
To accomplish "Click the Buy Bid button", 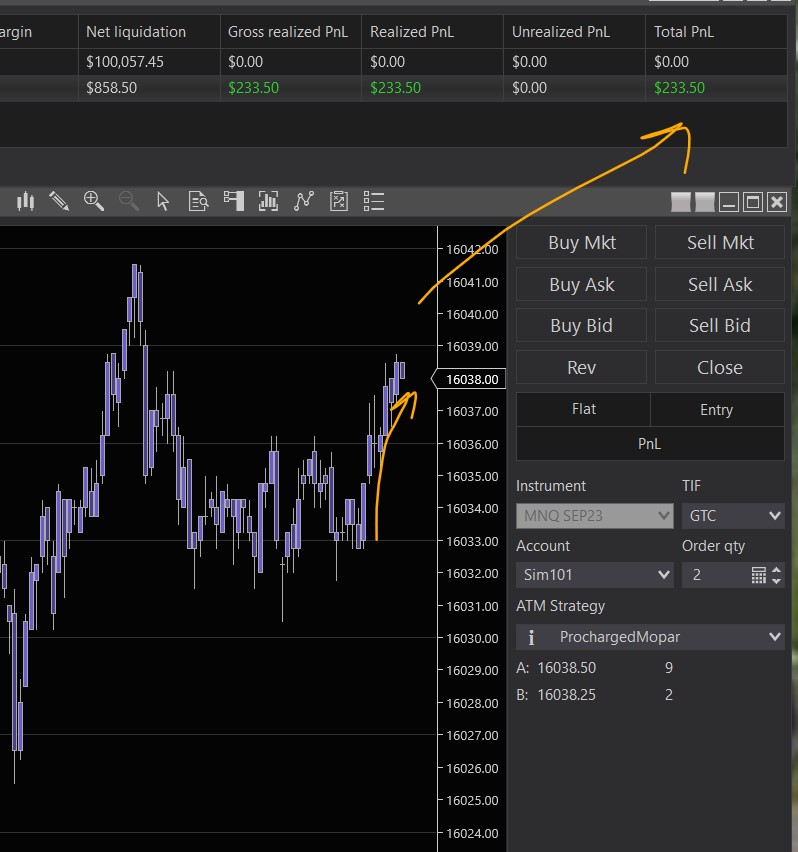I will (x=581, y=325).
